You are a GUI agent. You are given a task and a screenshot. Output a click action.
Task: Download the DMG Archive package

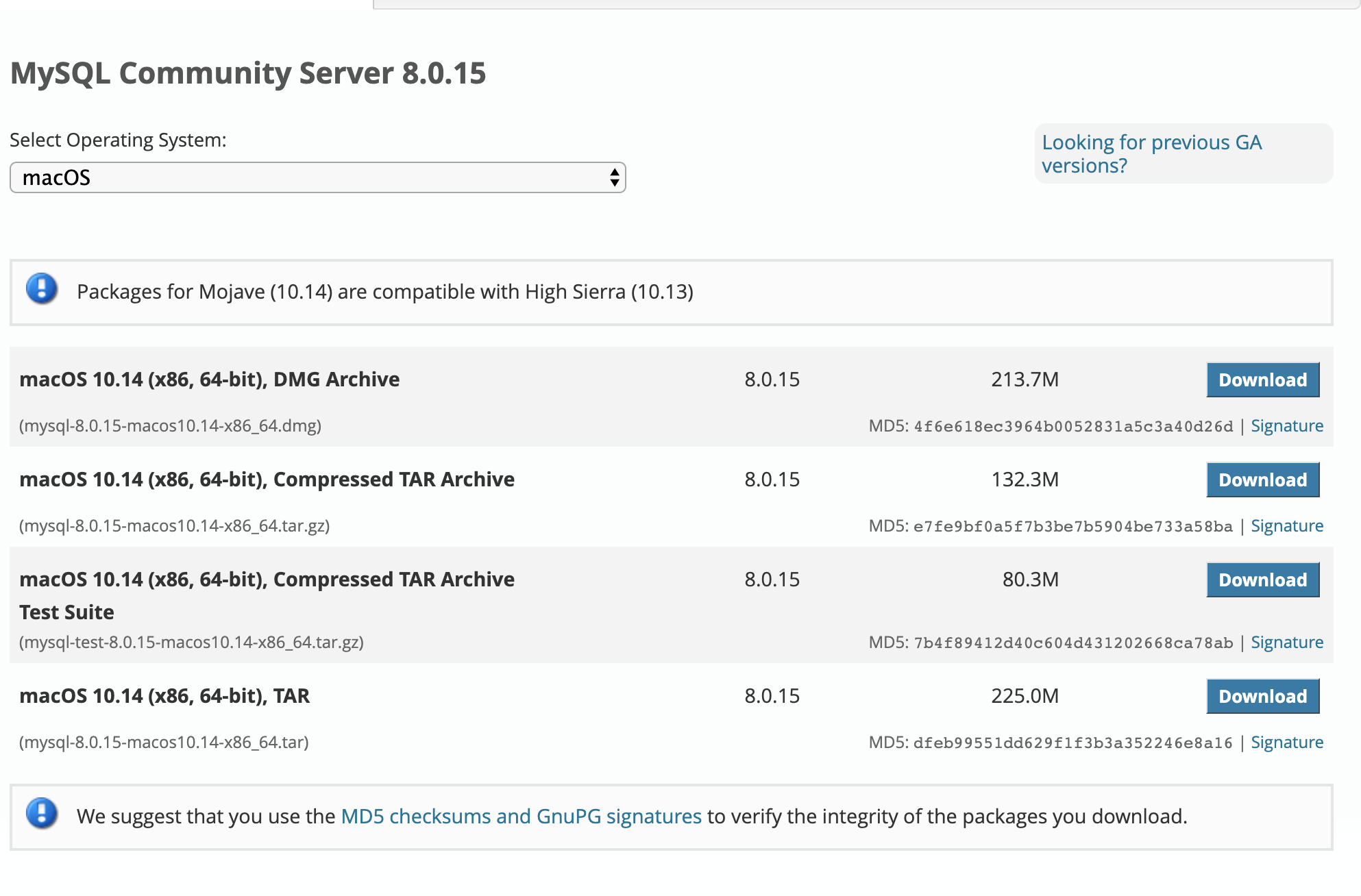coord(1262,380)
